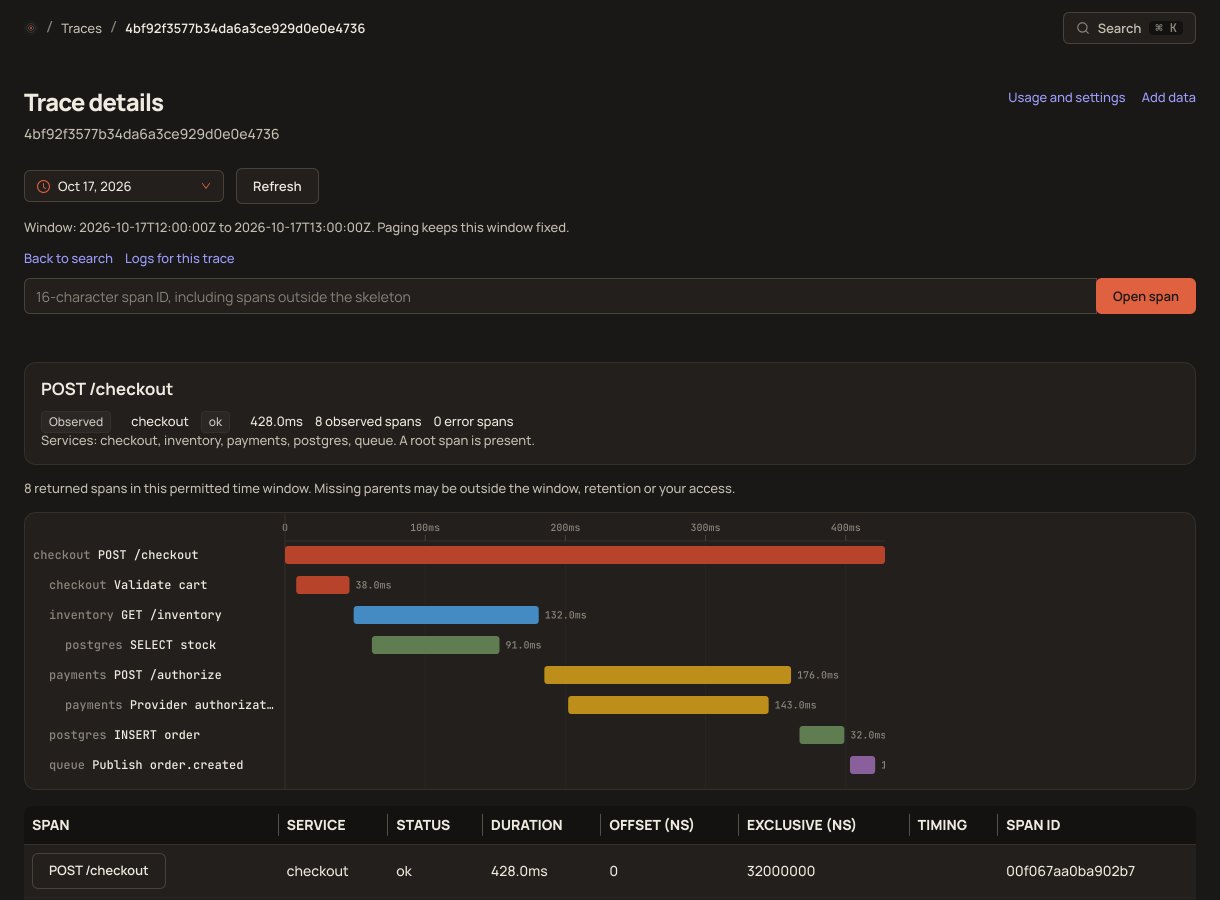Click the 32000000 exclusive value cell

[x=780, y=871]
